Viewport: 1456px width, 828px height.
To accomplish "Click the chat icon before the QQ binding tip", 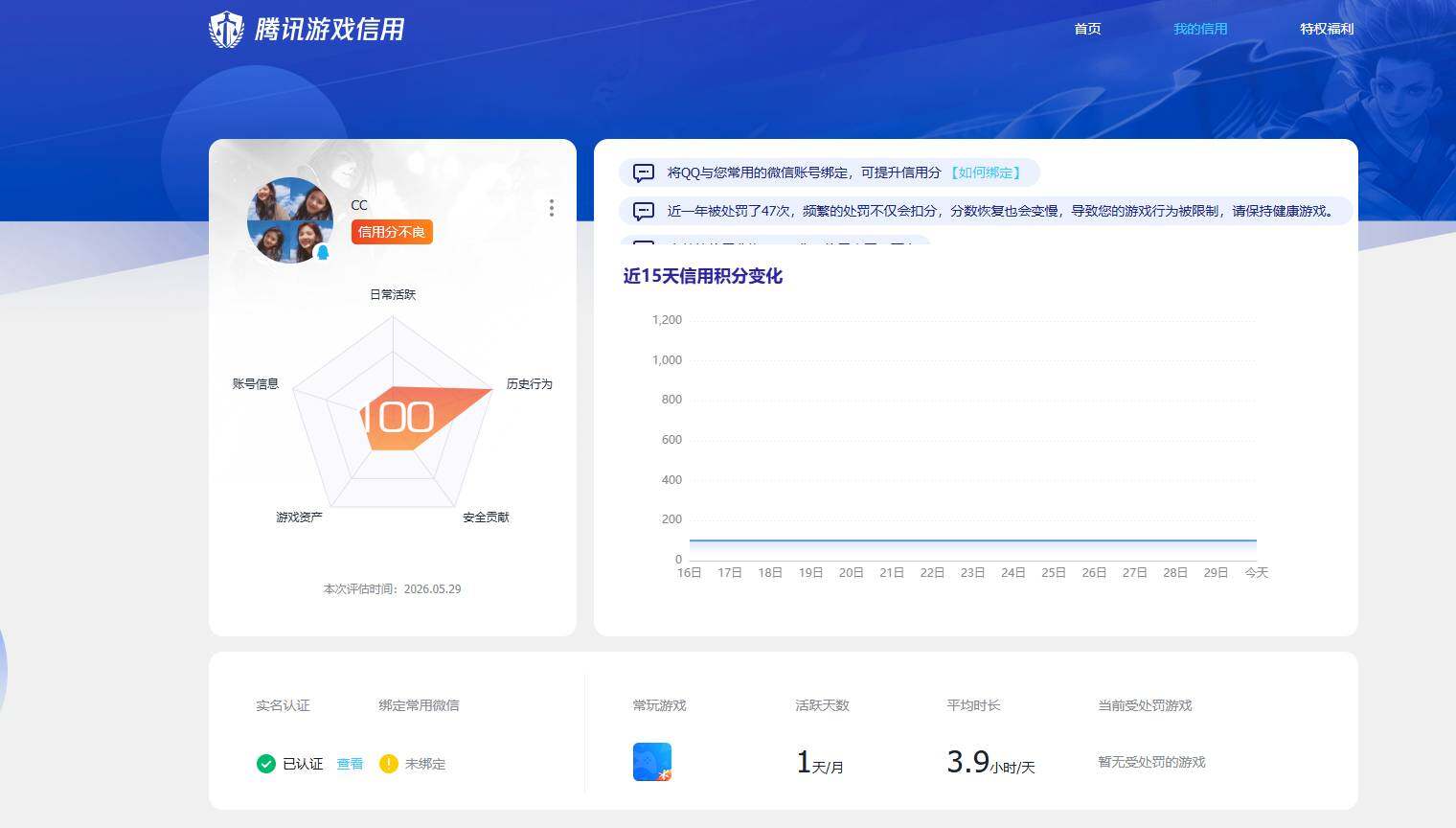I will click(644, 172).
